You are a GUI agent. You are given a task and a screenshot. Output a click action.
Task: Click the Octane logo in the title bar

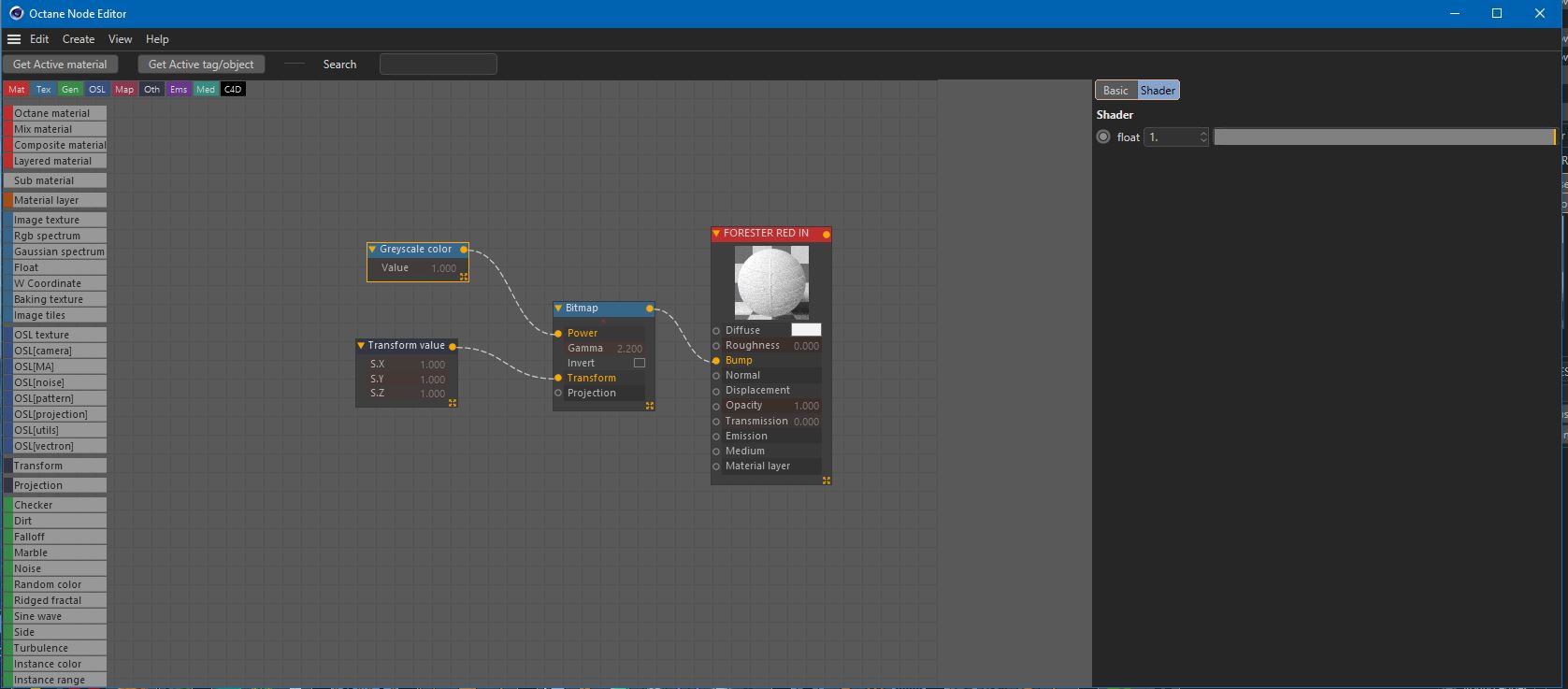click(x=16, y=13)
